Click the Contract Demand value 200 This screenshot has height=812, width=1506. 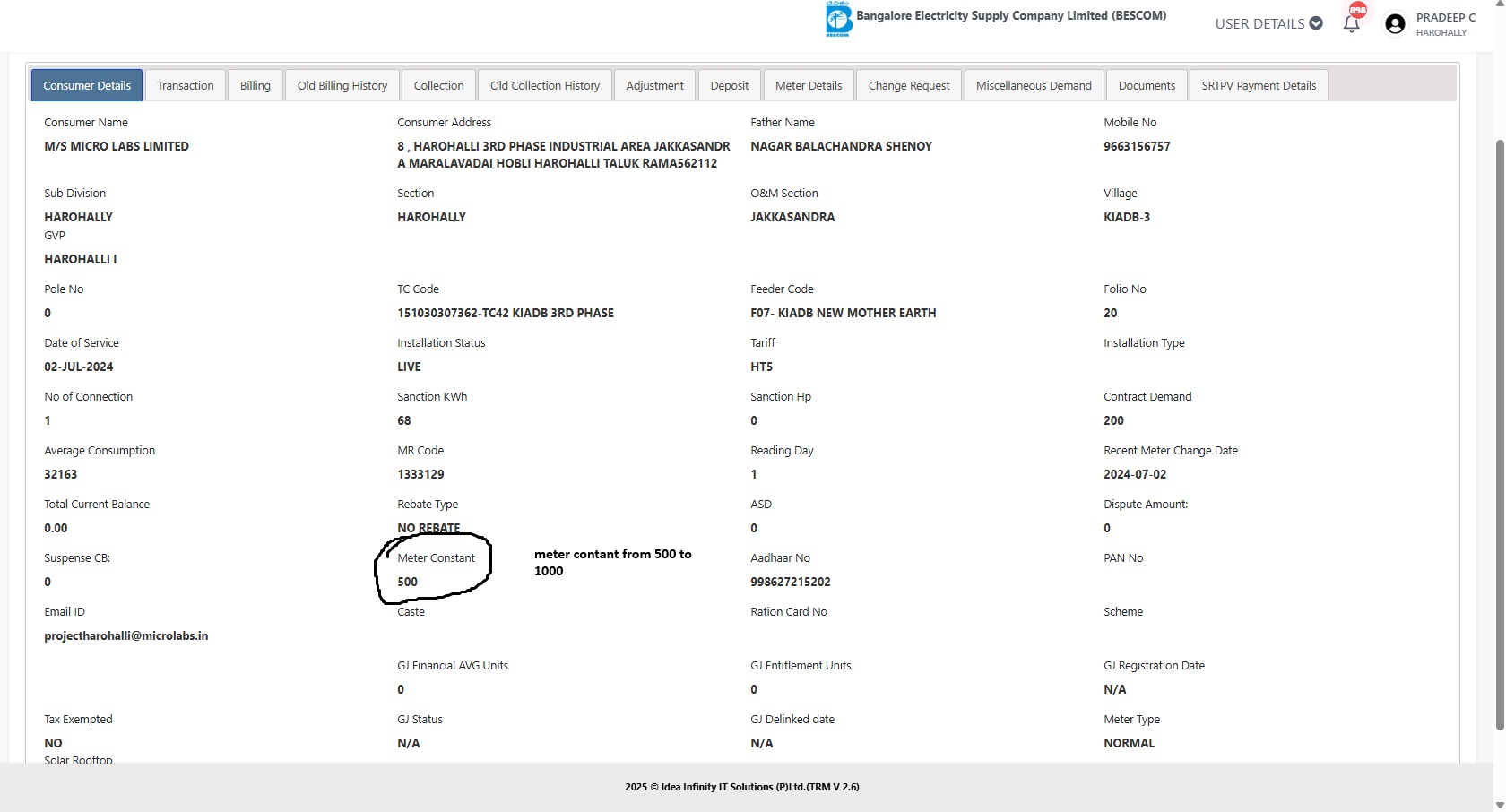[x=1113, y=420]
